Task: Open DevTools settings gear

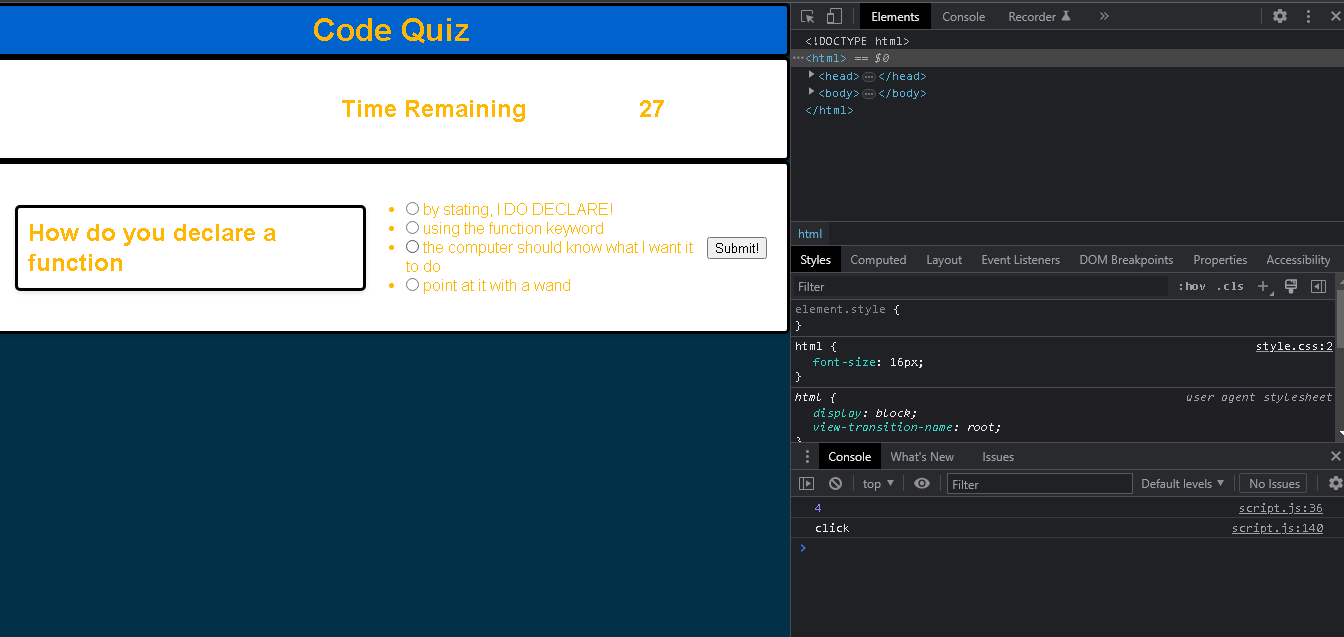Action: click(1280, 16)
